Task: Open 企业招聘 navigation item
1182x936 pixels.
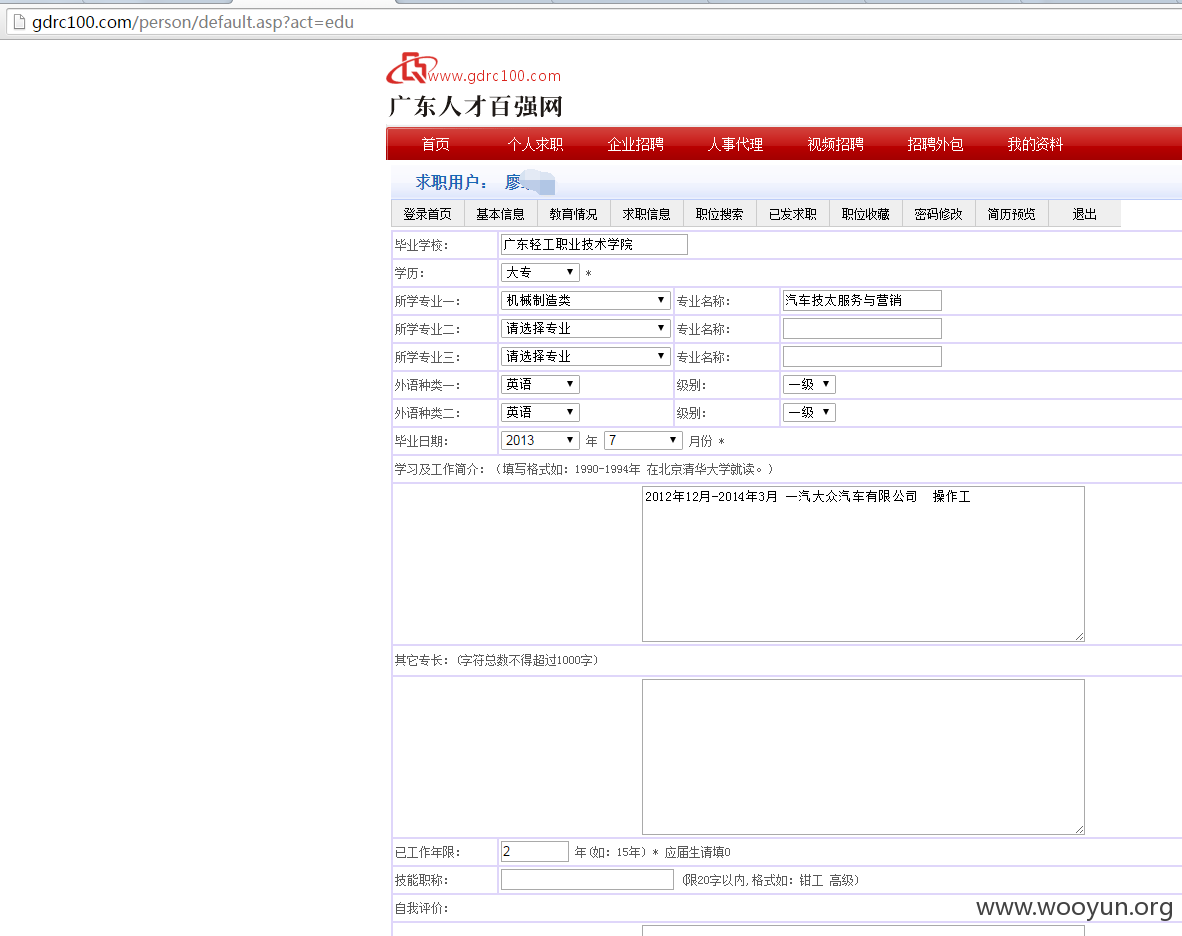Action: pos(635,144)
